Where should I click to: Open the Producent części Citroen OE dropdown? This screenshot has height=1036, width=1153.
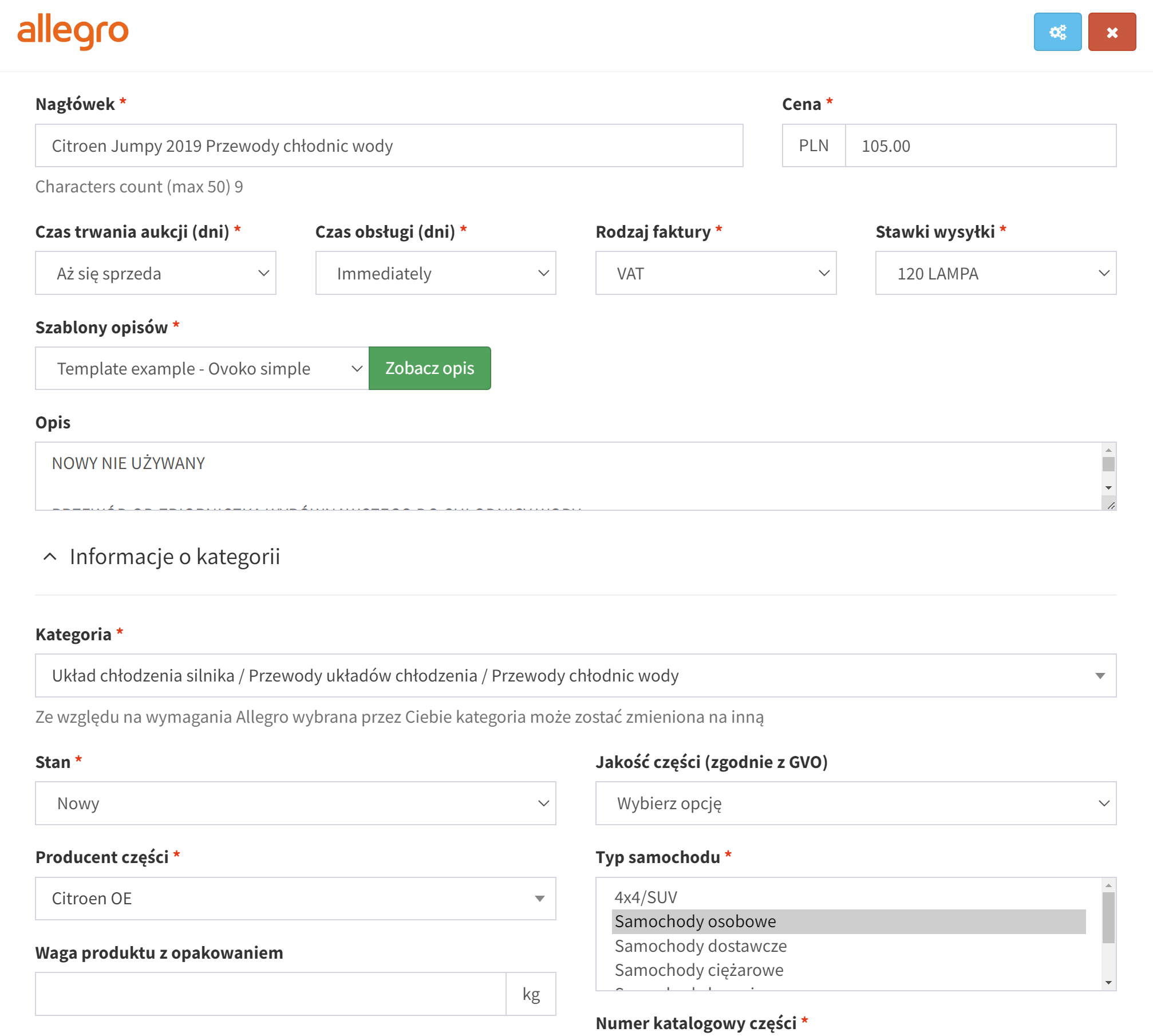295,899
